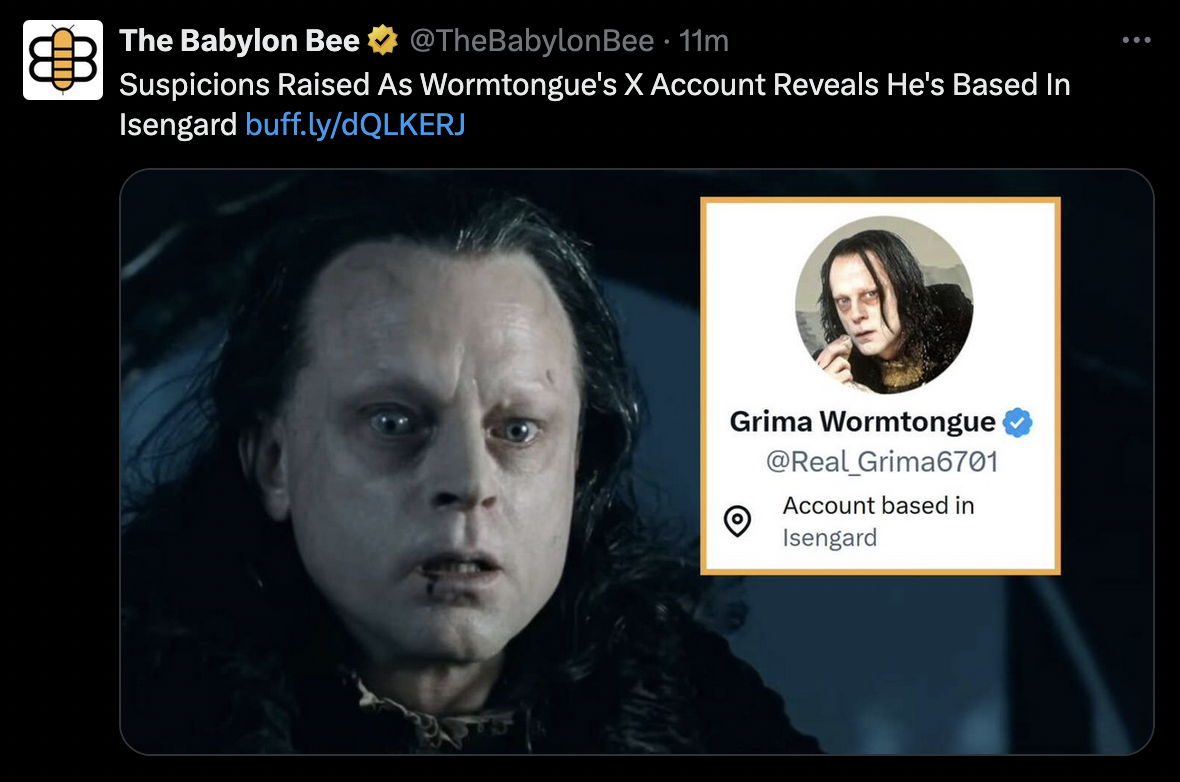Select the @Real_Grima6701 handle text

click(882, 461)
